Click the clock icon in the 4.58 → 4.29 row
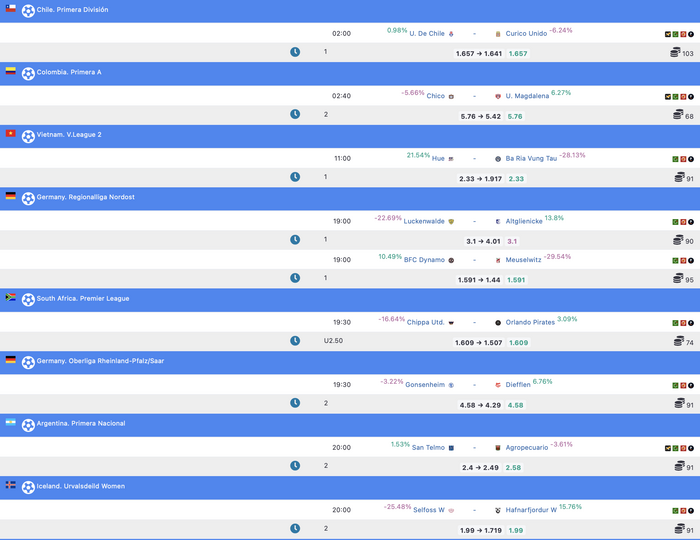Viewport: 700px width, 540px height. (x=295, y=403)
